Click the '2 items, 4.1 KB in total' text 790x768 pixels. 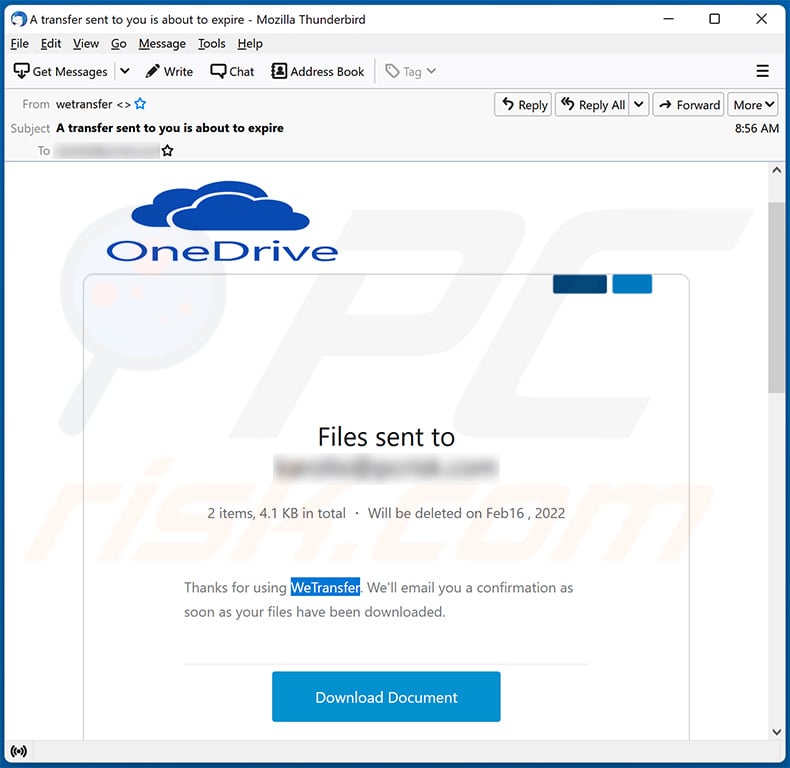coord(276,513)
